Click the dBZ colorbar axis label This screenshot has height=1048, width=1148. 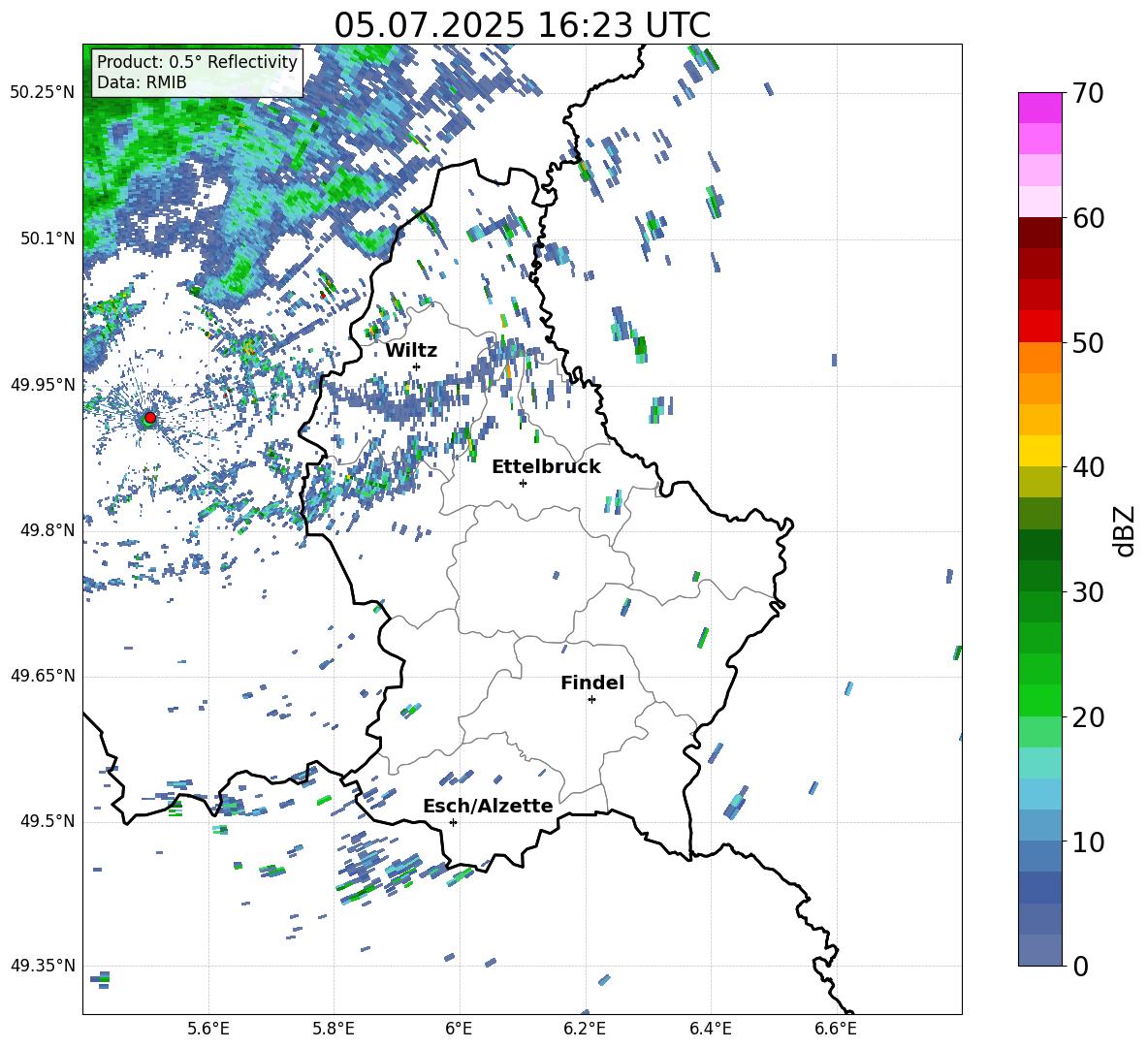1126,530
